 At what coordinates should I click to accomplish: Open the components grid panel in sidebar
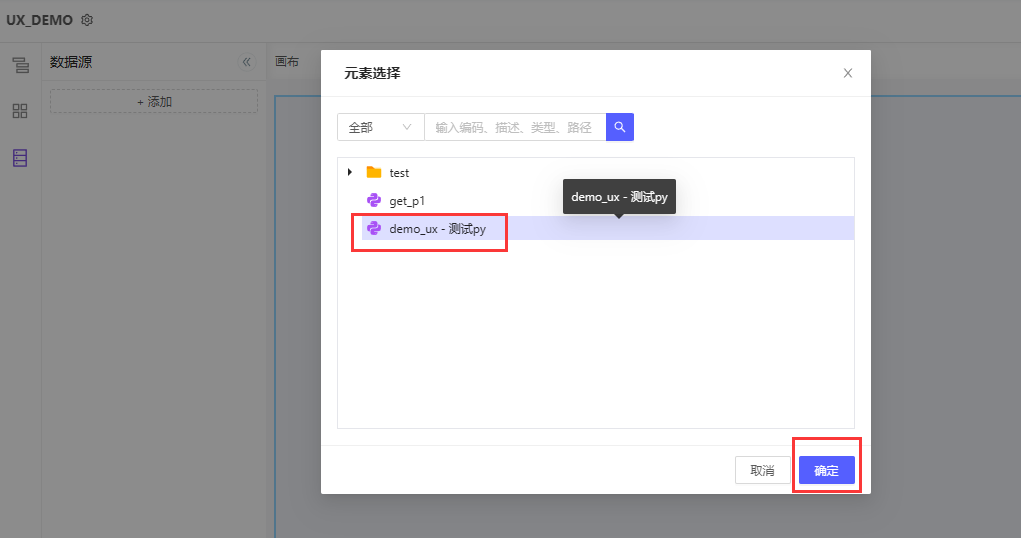click(20, 111)
